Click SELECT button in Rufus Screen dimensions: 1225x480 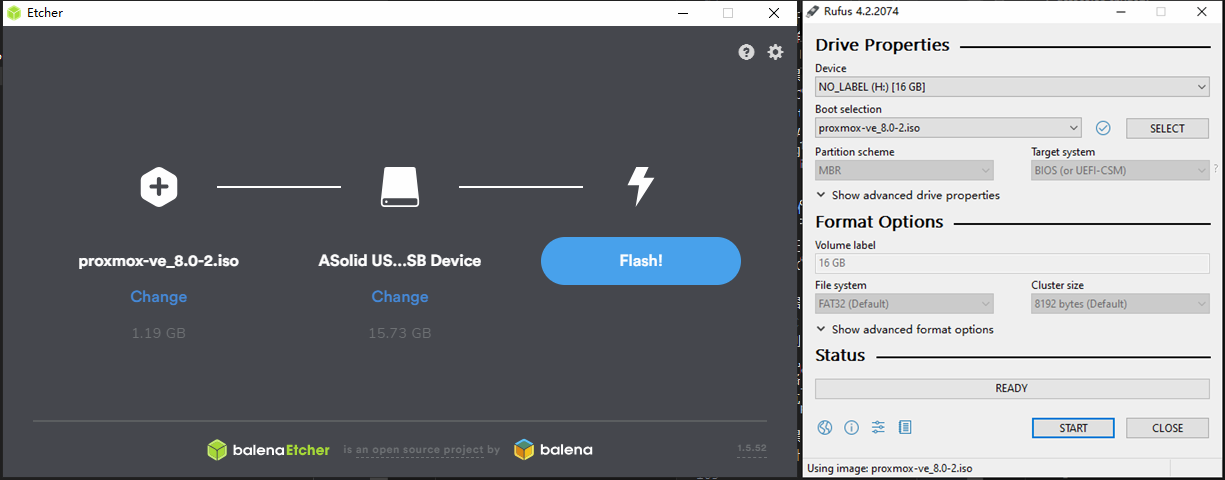[1167, 128]
